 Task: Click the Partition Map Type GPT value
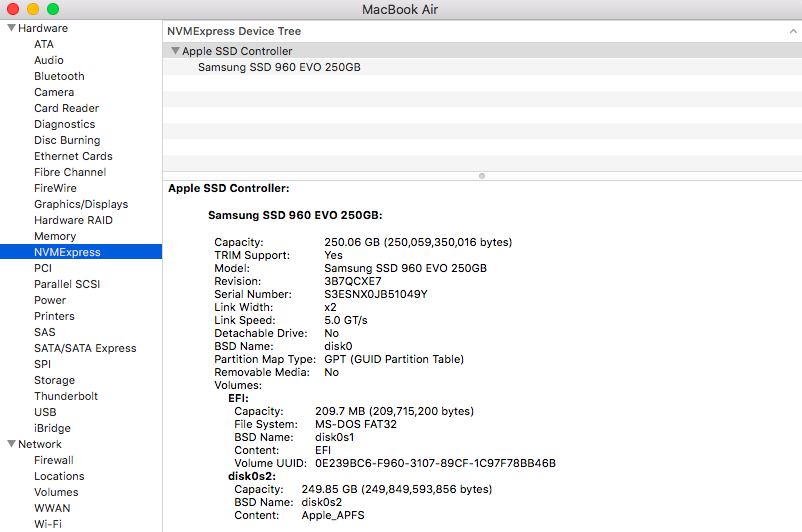click(x=394, y=359)
